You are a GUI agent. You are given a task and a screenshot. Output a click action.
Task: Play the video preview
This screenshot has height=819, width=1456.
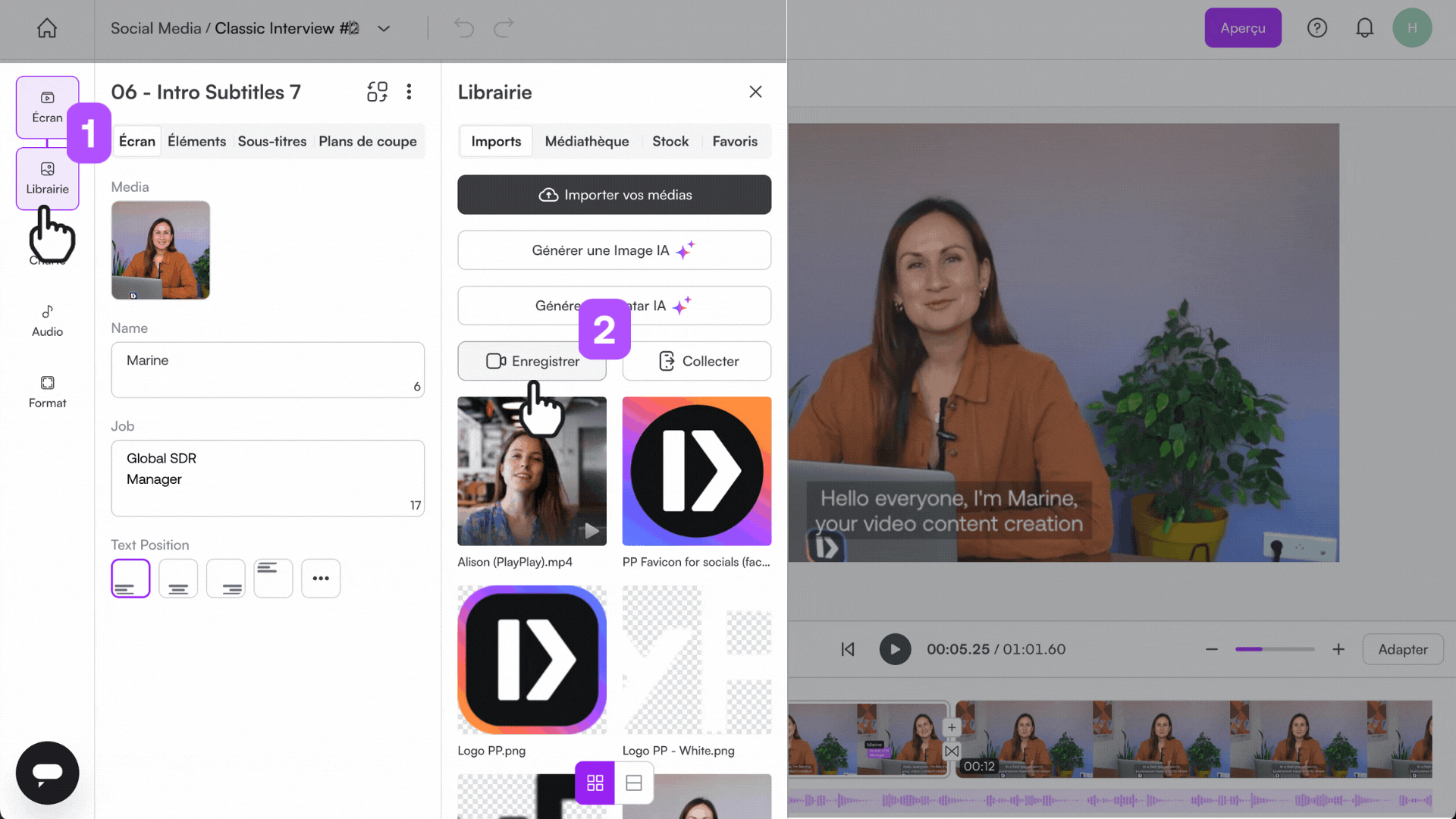895,649
